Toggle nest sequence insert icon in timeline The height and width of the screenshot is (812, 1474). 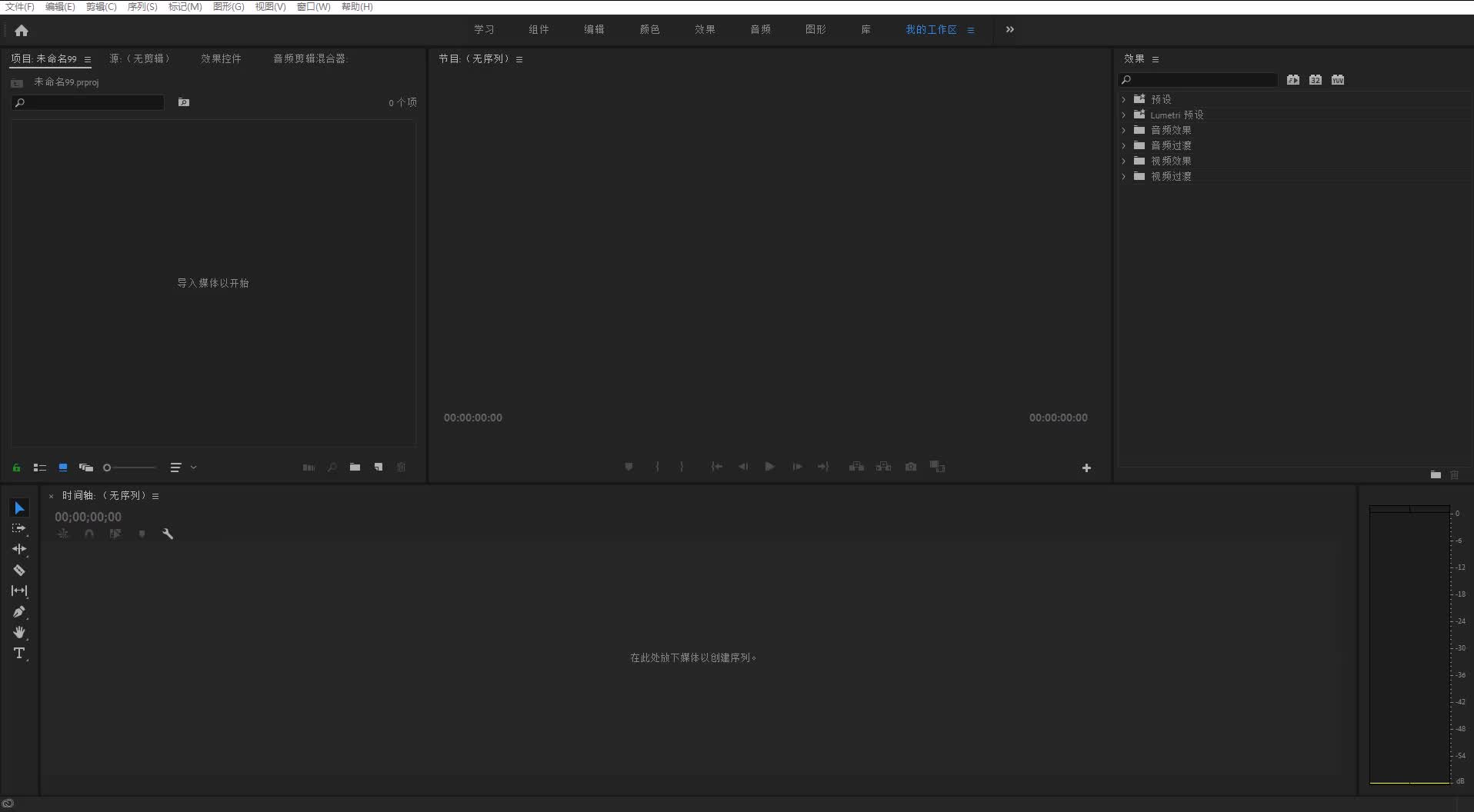point(63,534)
